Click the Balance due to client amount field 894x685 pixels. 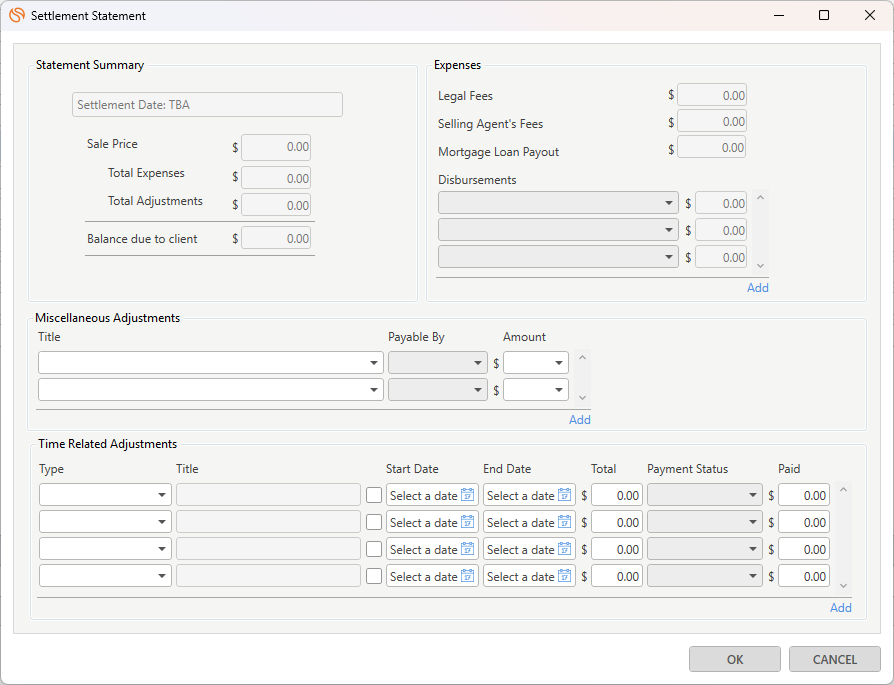coord(276,238)
